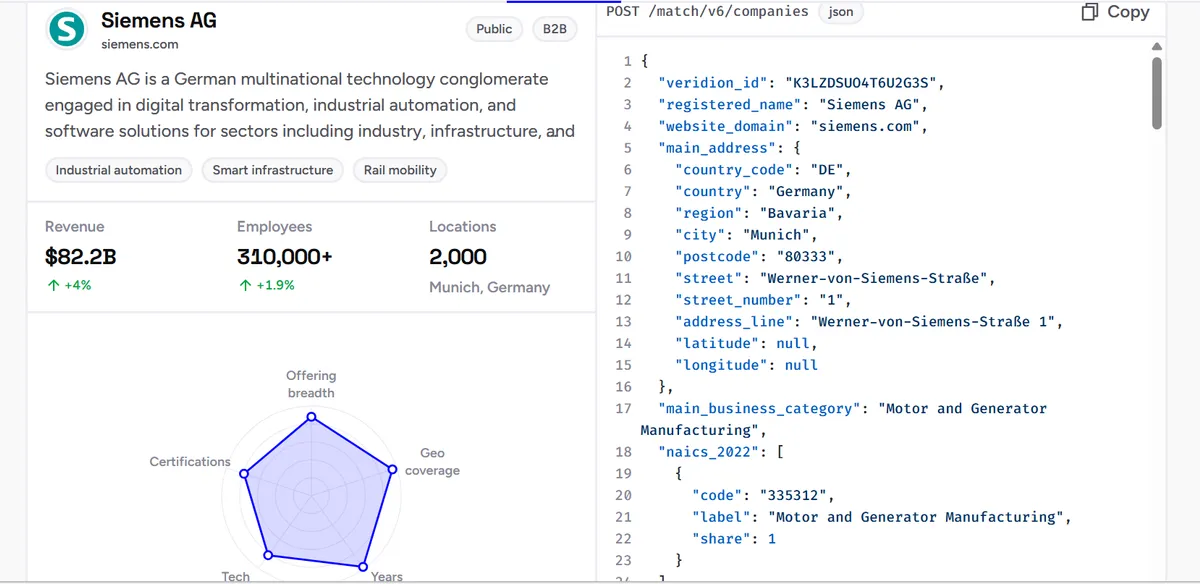Screen dimensions: 1200x584
Task: Click the Revenue label
Action: pos(75,227)
